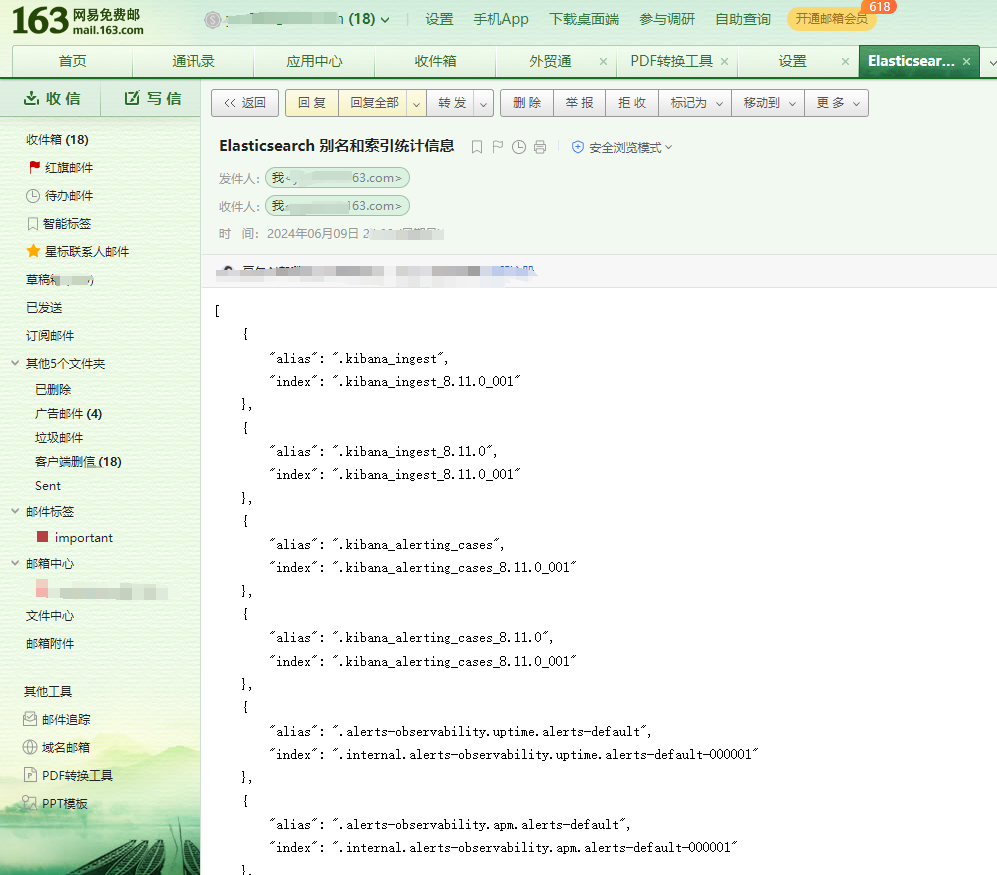
Task: Open the 移动到 dropdown
Action: (768, 103)
